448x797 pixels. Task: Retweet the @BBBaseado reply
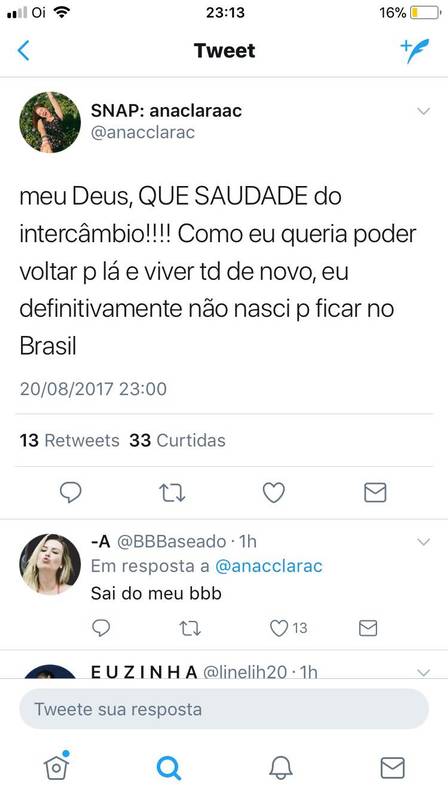point(191,628)
